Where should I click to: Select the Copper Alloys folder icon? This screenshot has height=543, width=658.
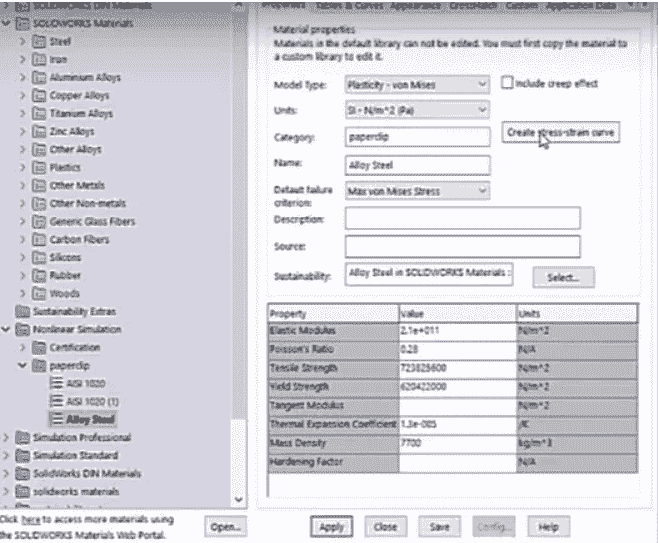(39, 95)
